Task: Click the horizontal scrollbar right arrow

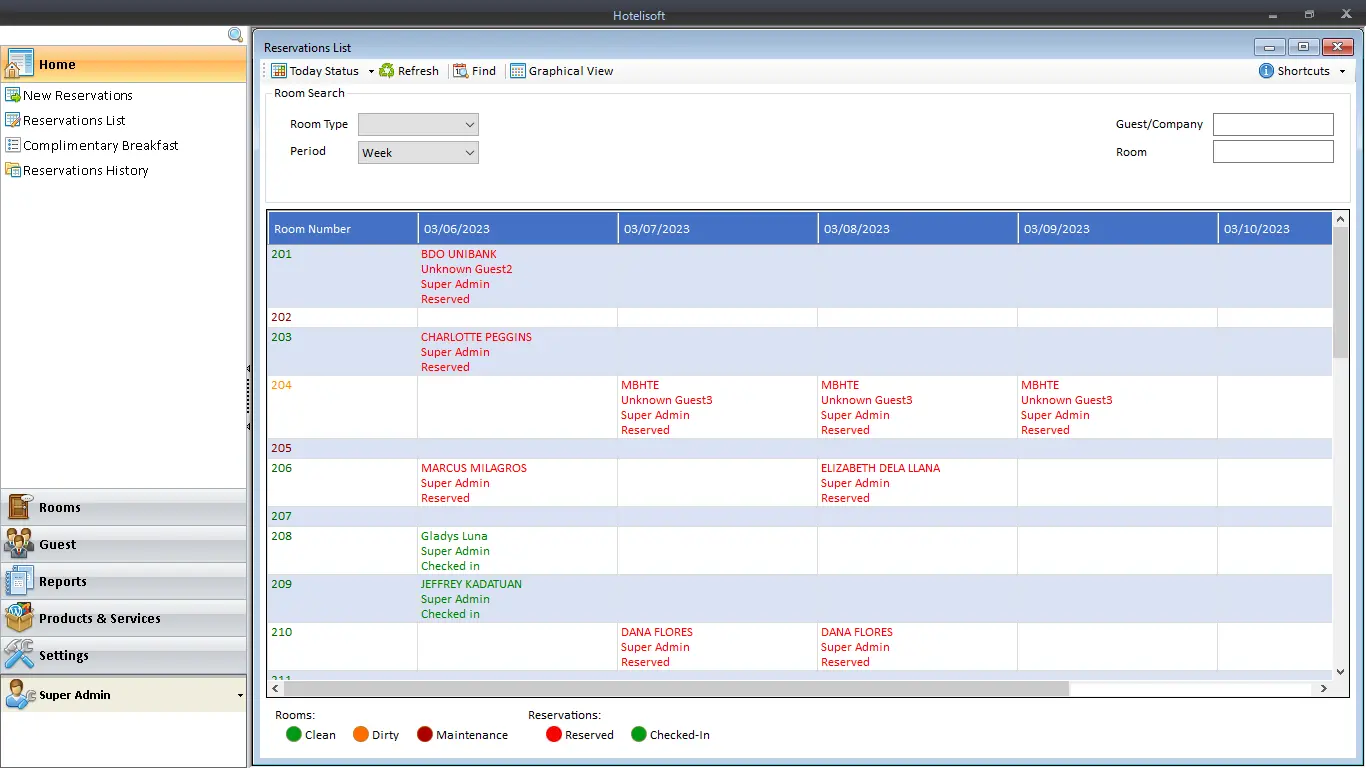Action: [x=1324, y=688]
